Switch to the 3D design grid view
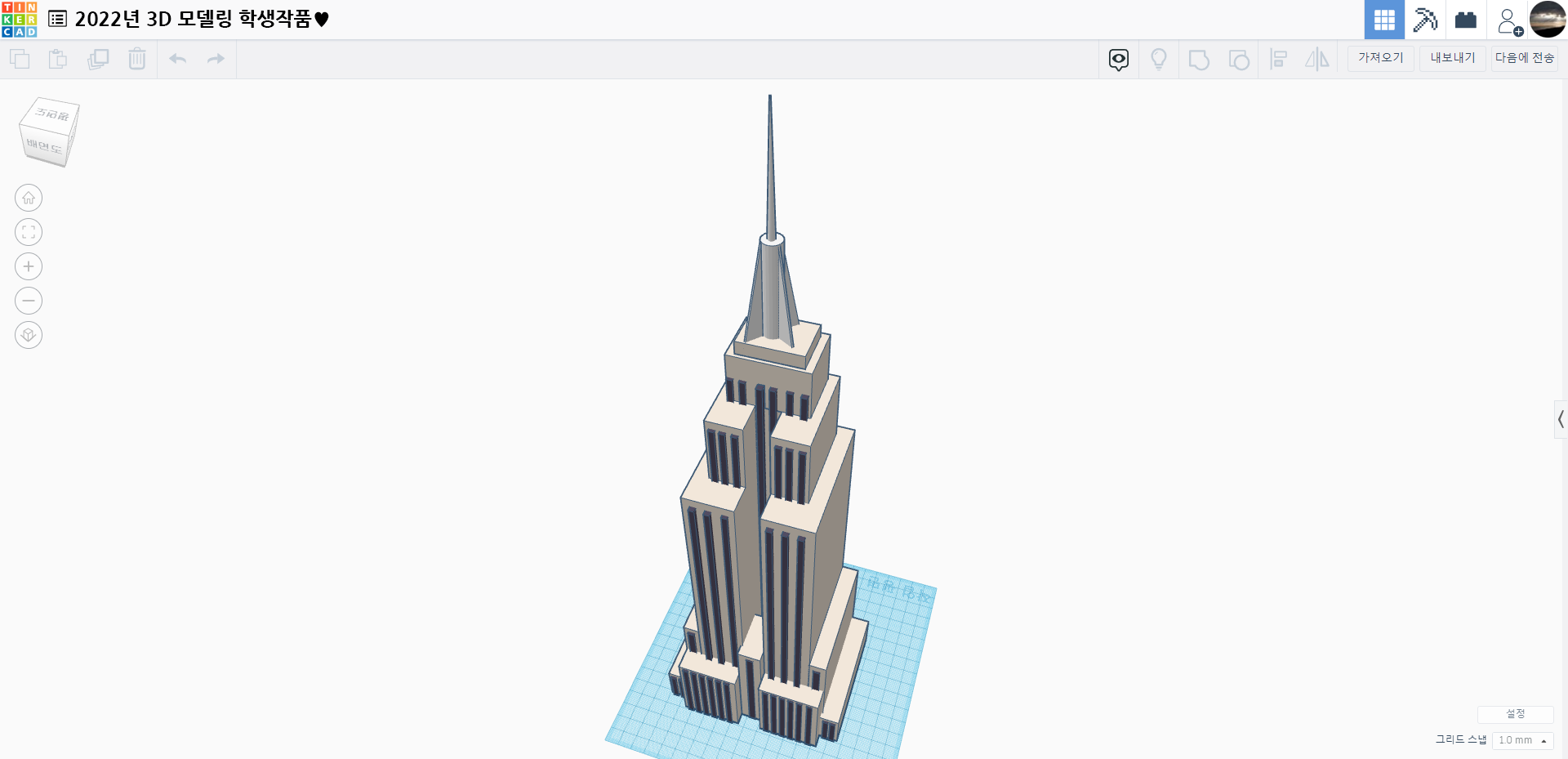 [x=1384, y=20]
